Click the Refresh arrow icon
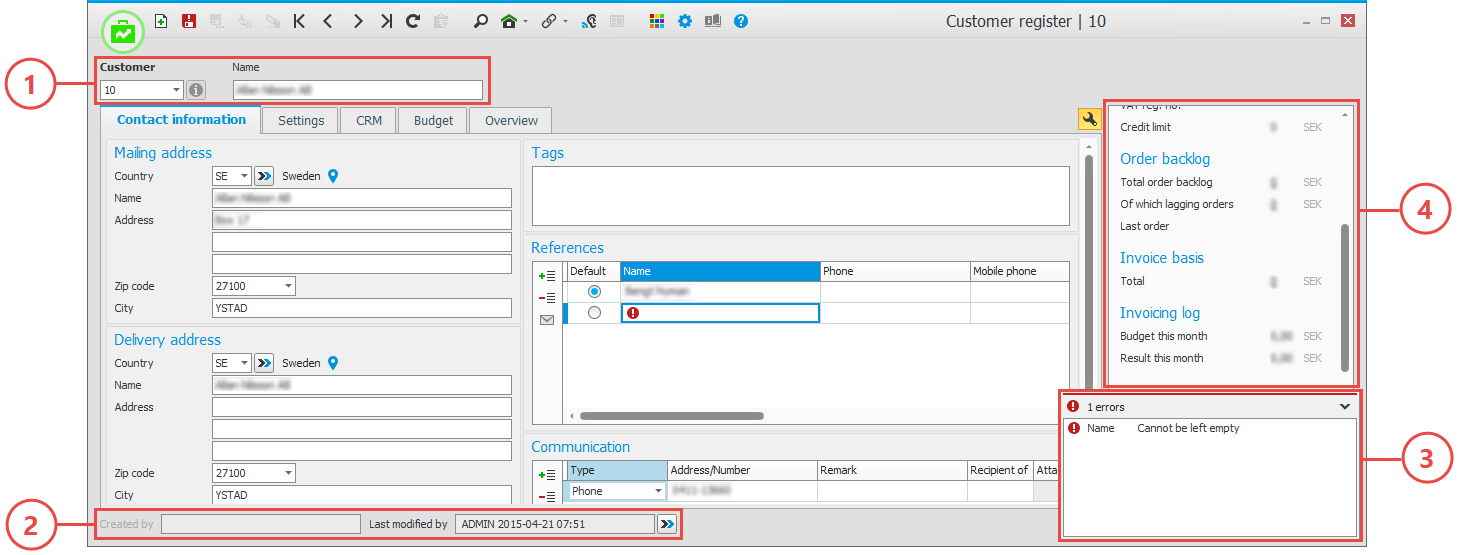 click(x=413, y=21)
